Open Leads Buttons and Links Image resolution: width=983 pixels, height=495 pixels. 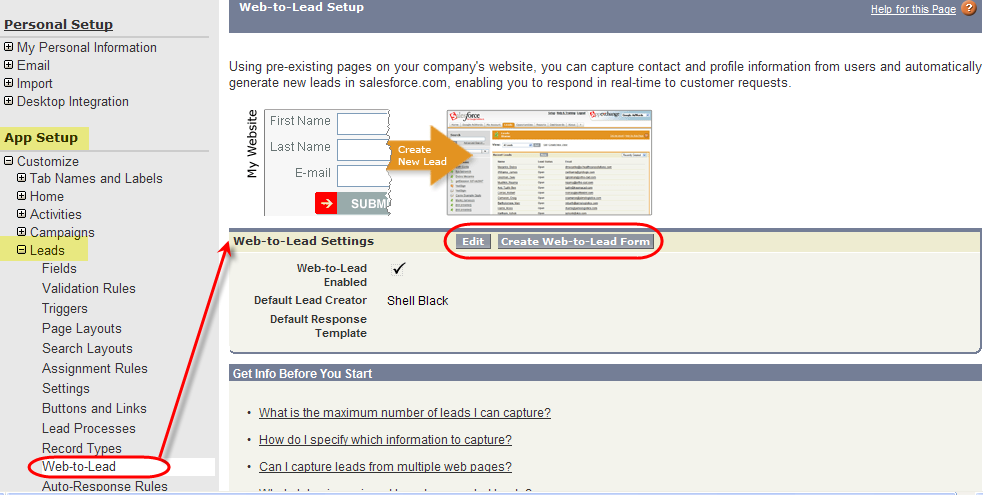coord(94,409)
